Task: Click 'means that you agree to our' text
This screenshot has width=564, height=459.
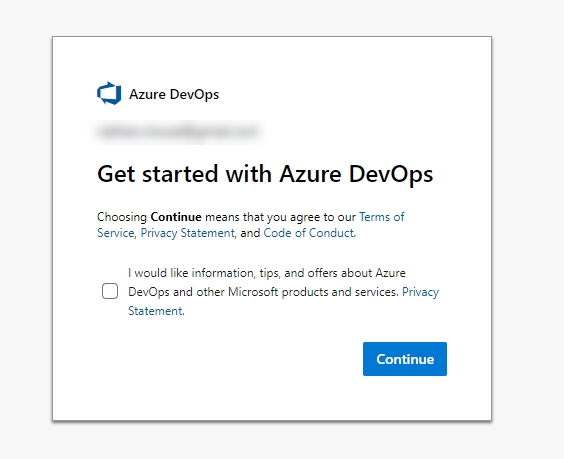Action: 280,217
